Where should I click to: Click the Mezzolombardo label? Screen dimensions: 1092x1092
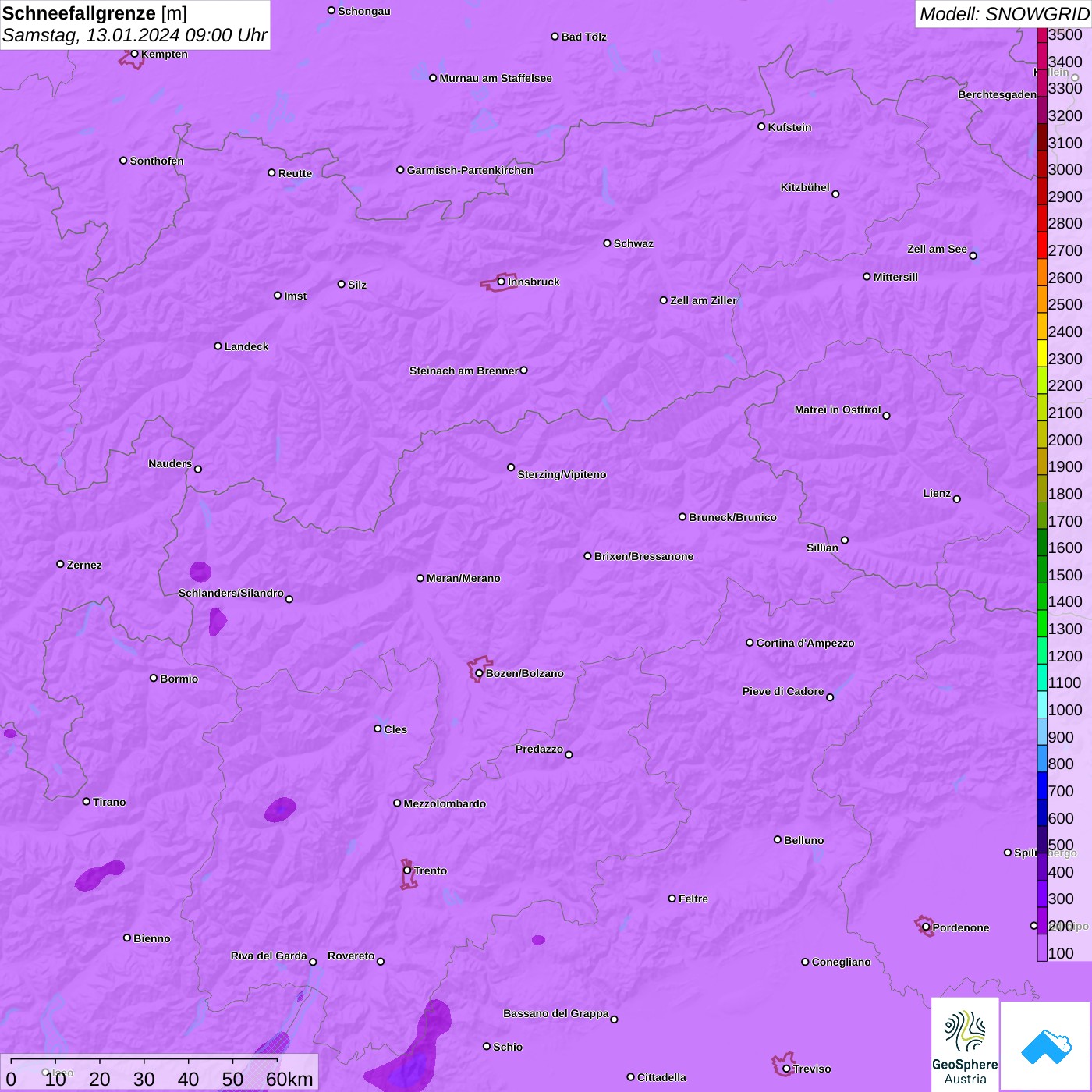click(x=445, y=803)
